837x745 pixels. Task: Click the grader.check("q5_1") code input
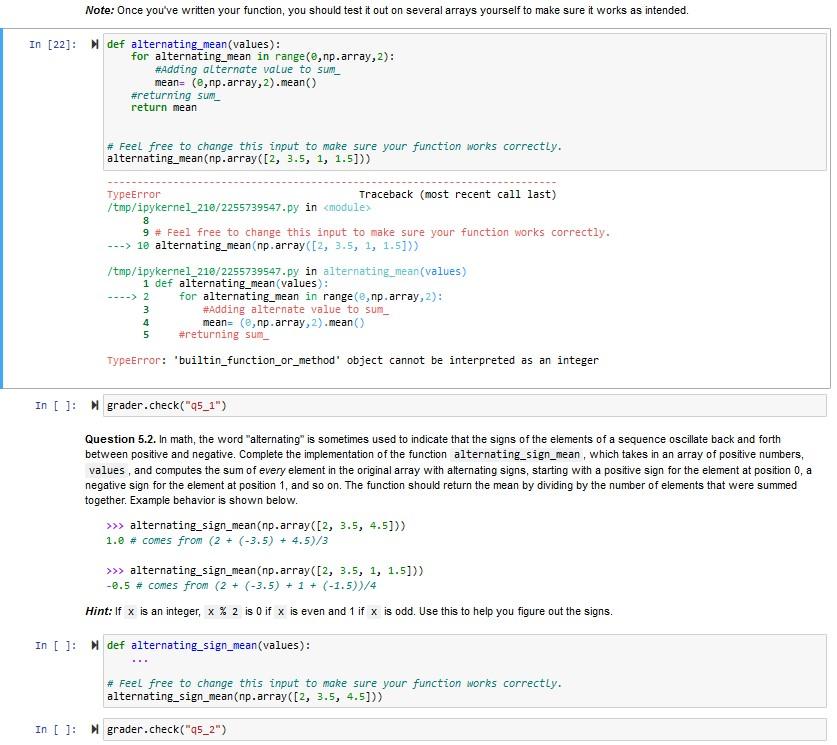pos(464,406)
